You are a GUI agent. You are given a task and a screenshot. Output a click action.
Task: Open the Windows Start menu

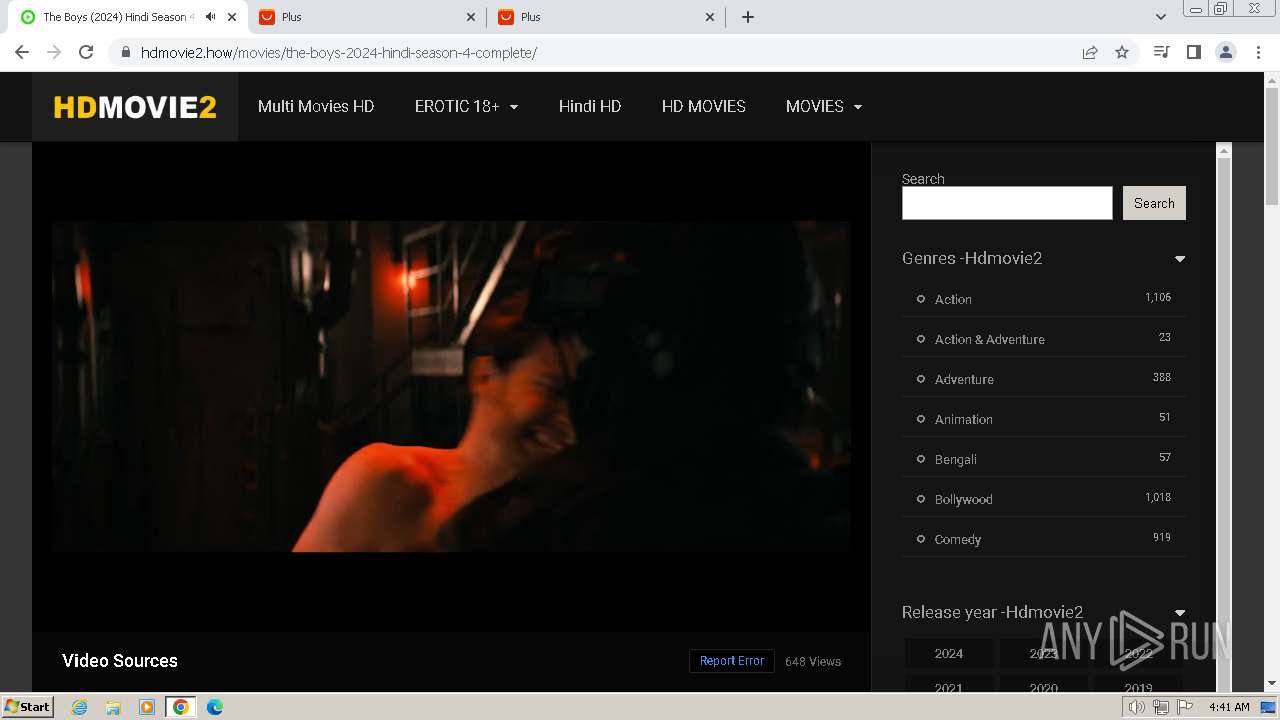point(28,706)
